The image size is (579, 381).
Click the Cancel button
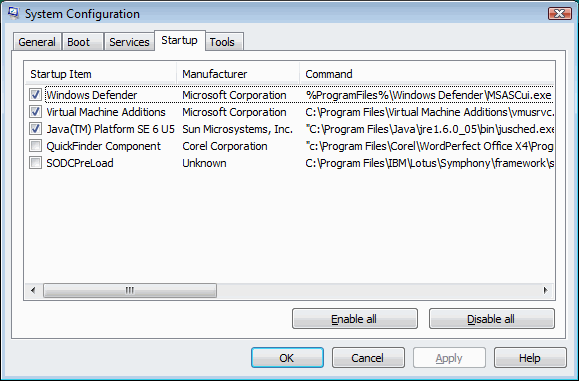point(368,357)
